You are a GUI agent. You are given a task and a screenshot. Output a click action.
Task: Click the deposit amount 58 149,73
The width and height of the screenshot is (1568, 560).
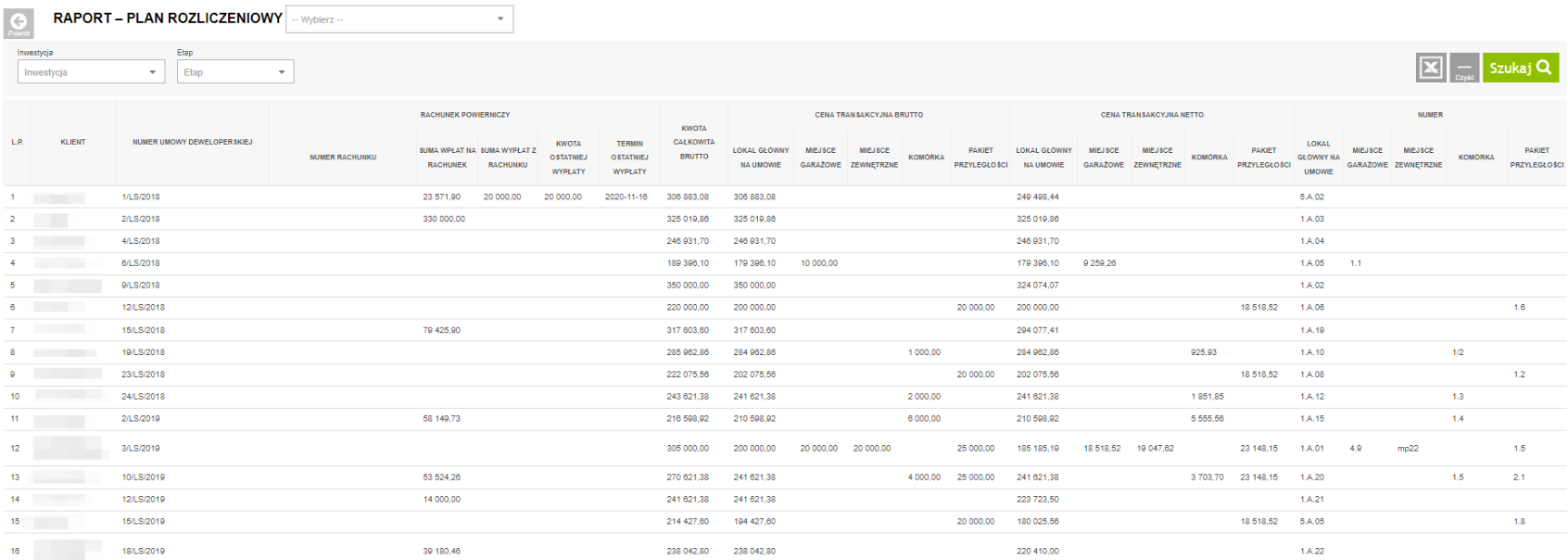[x=441, y=418]
